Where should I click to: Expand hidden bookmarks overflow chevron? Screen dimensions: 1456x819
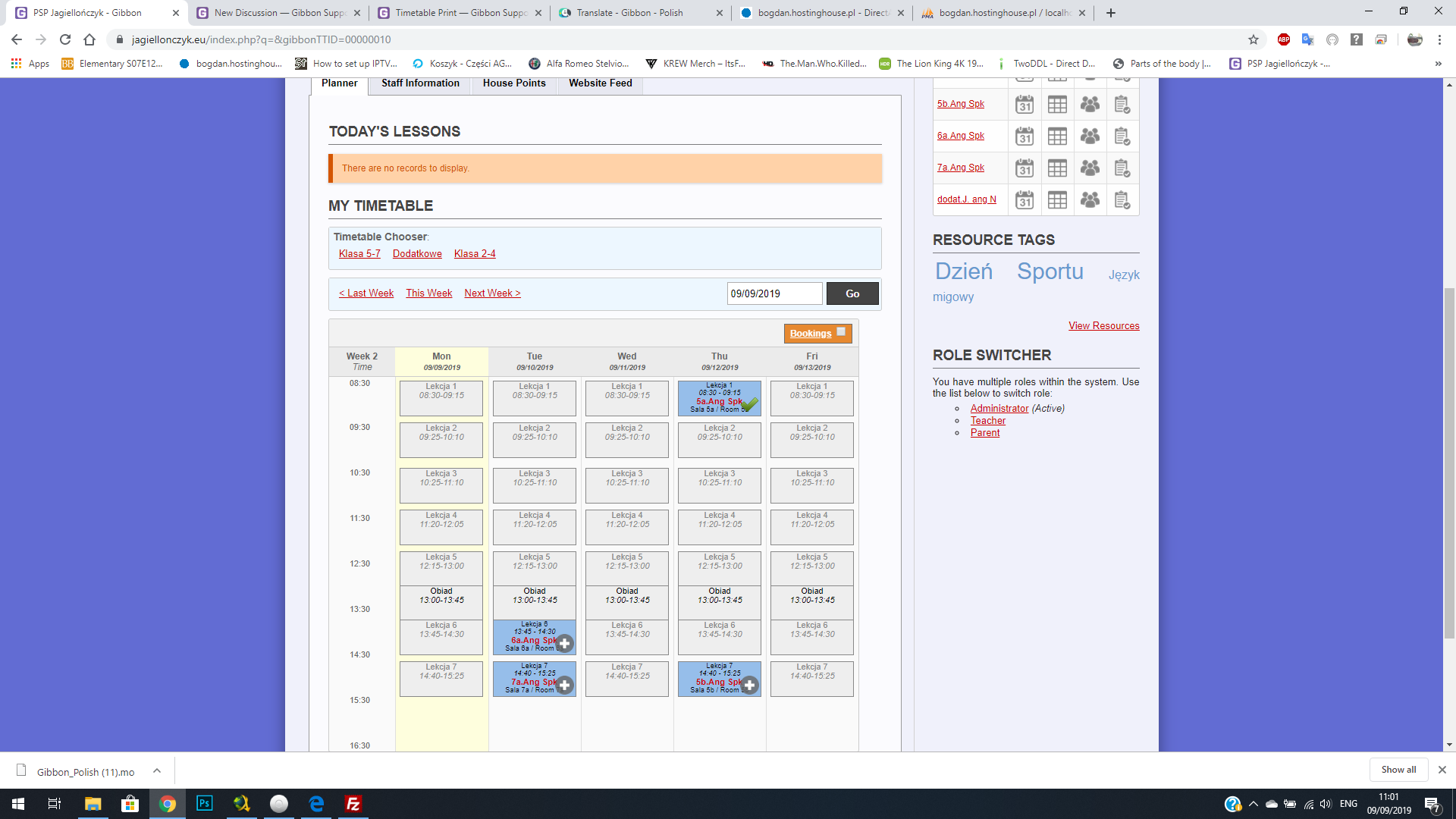tap(1438, 64)
